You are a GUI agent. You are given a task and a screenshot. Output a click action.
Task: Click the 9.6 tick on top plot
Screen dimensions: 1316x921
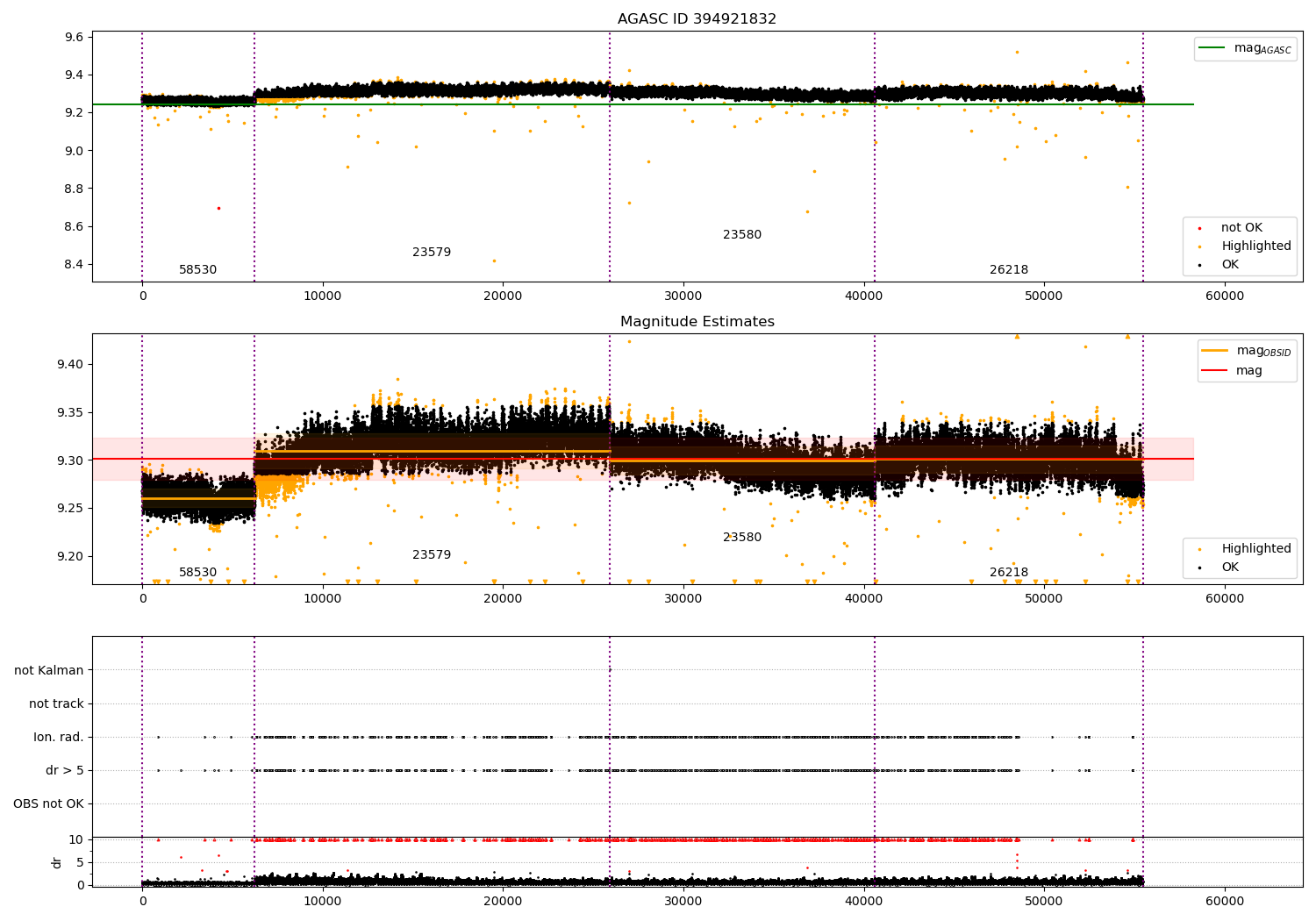pos(74,38)
